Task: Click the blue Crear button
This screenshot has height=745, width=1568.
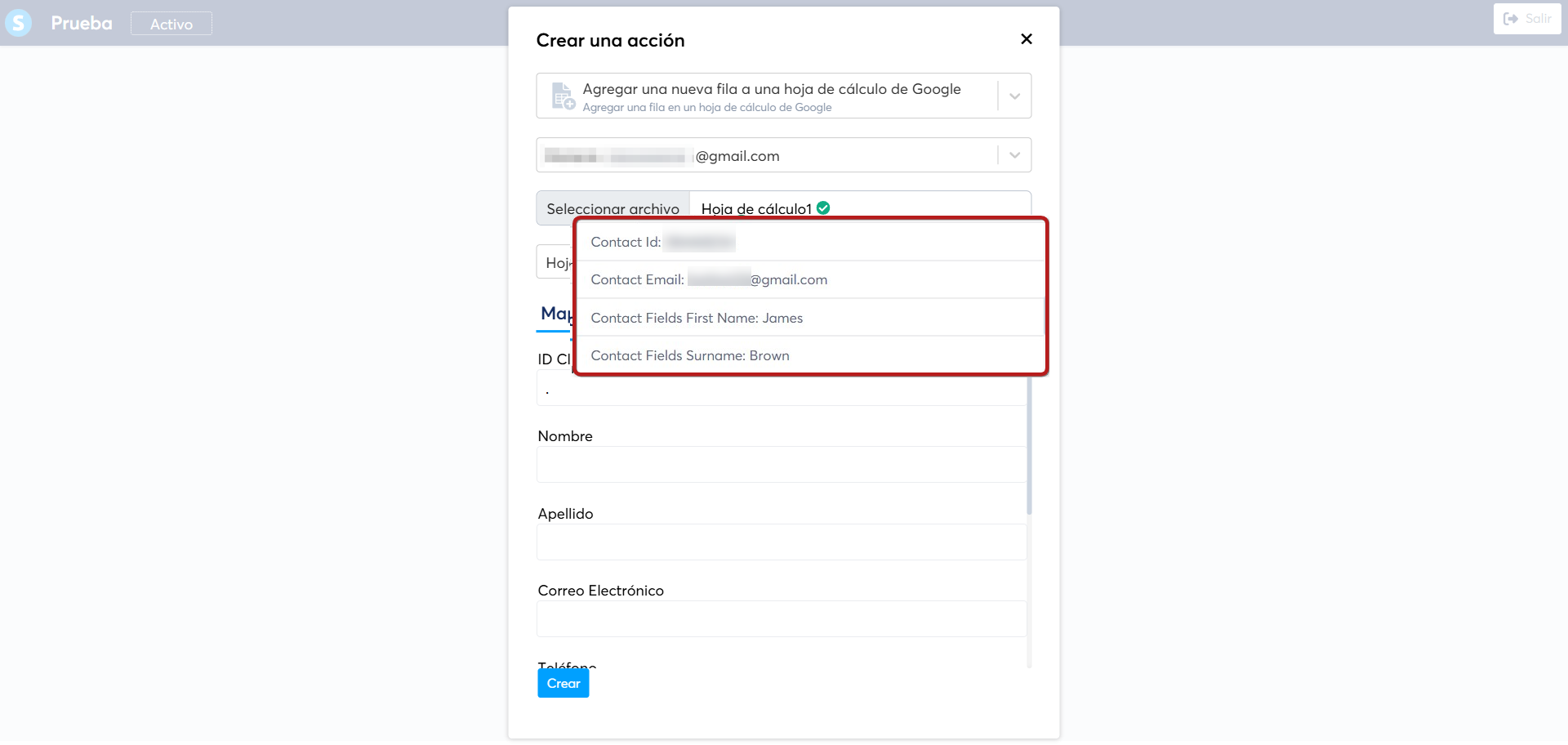Action: (563, 683)
